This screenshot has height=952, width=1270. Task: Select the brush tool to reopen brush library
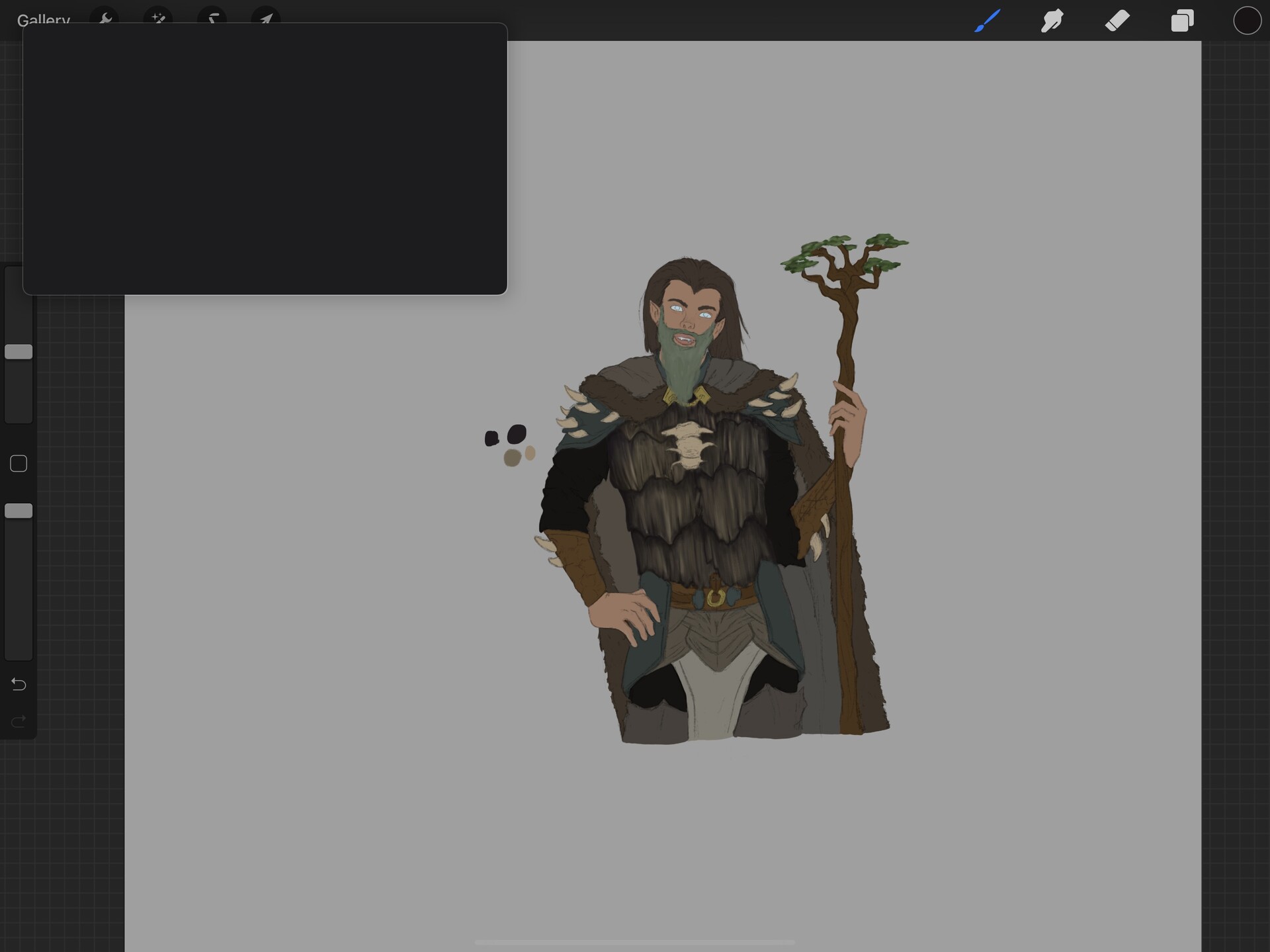(986, 21)
